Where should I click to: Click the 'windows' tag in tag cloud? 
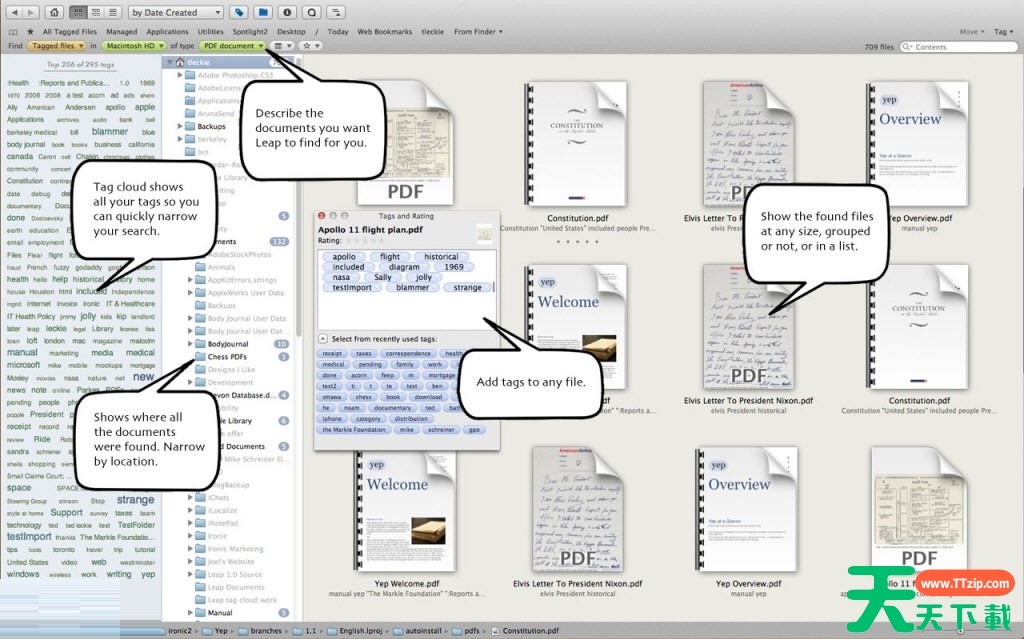[x=23, y=574]
